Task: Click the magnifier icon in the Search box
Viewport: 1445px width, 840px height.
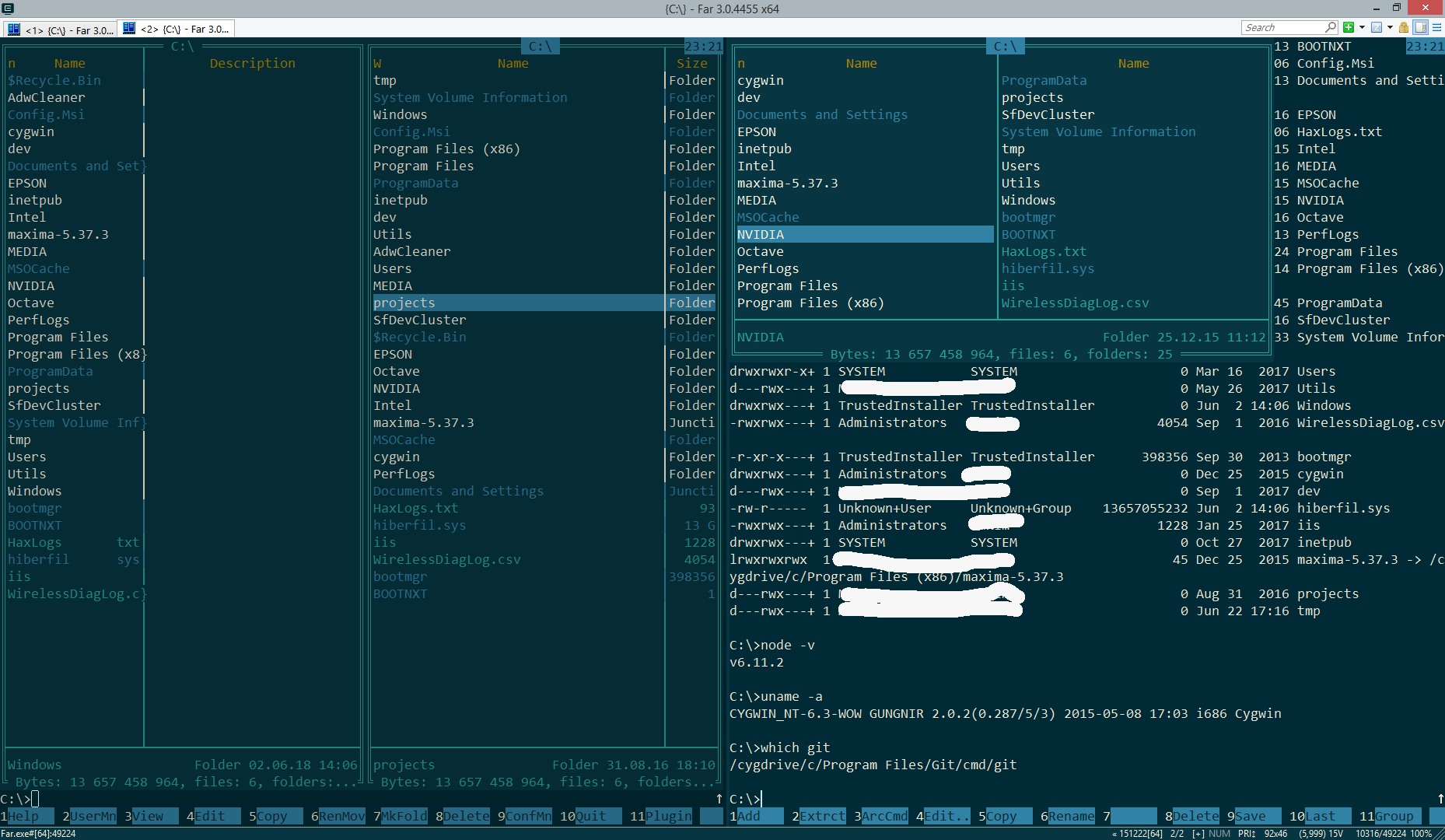Action: click(x=1331, y=27)
